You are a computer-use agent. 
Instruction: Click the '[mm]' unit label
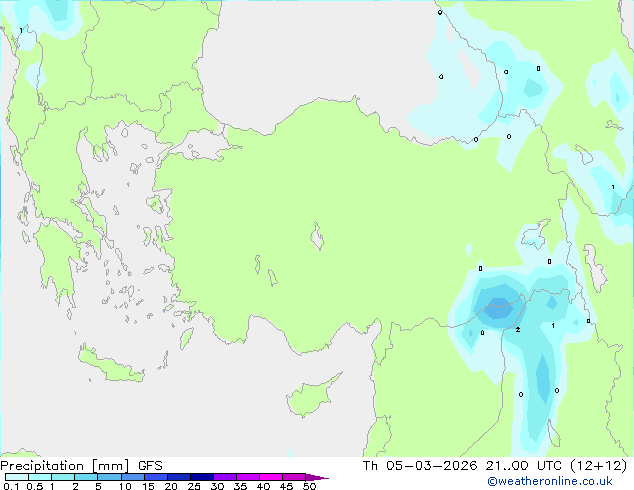[110, 466]
